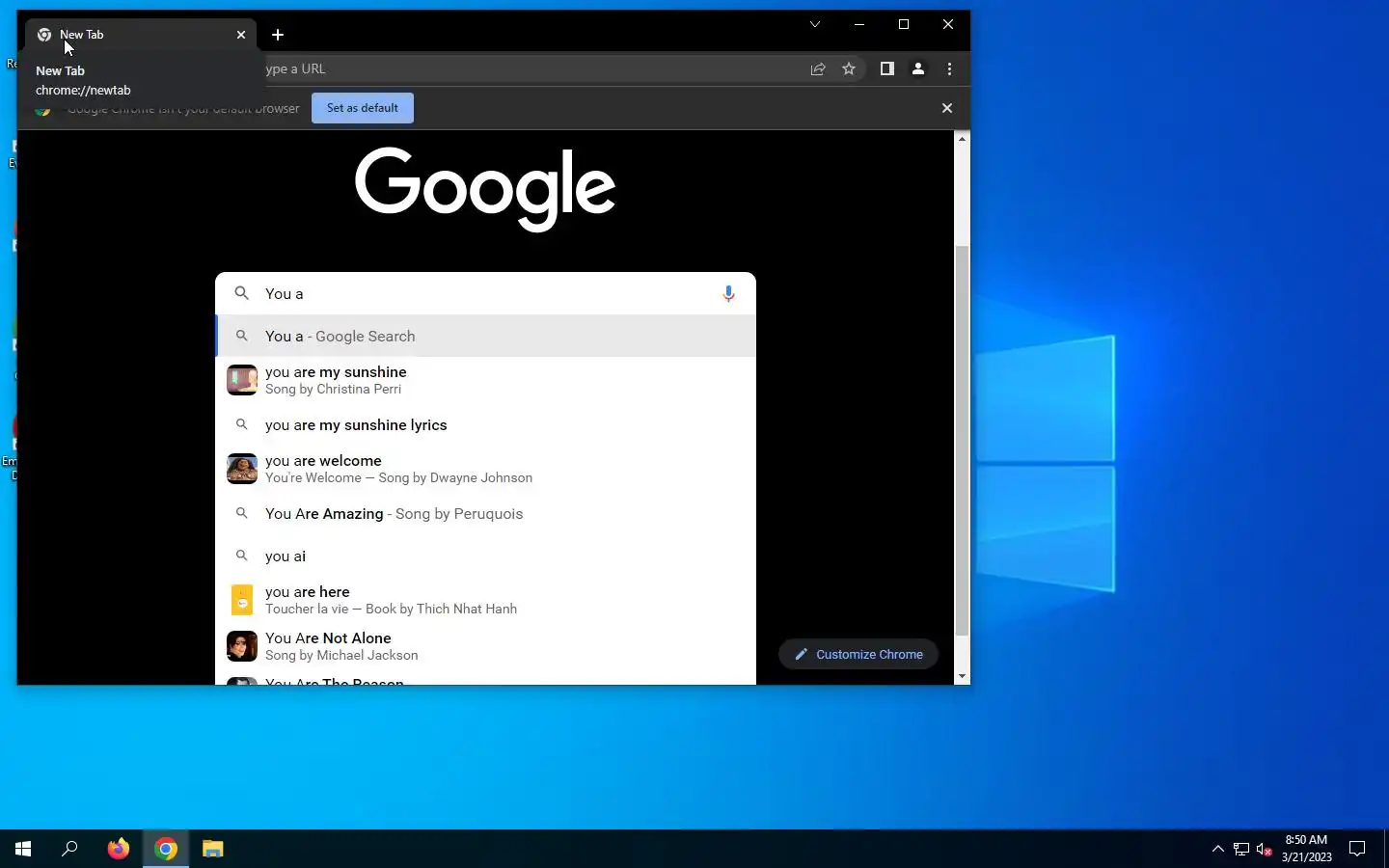Open File Explorer from the taskbar

pyautogui.click(x=213, y=849)
